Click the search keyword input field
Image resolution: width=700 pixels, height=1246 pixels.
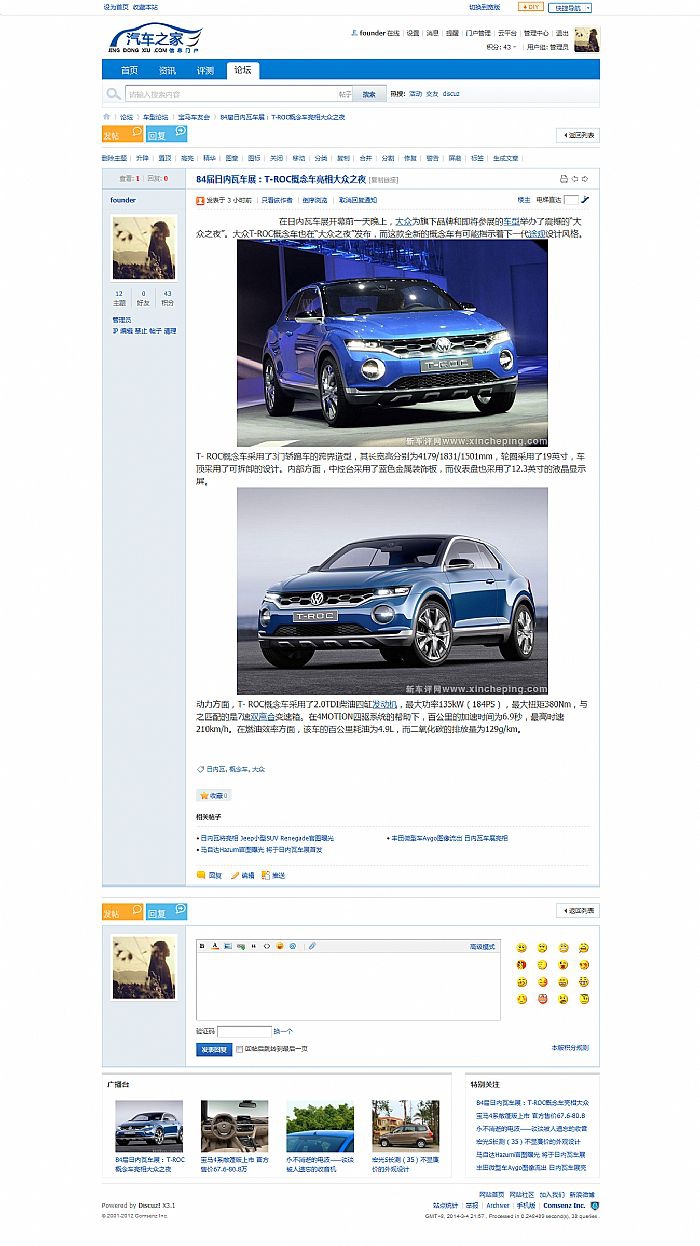[229, 94]
